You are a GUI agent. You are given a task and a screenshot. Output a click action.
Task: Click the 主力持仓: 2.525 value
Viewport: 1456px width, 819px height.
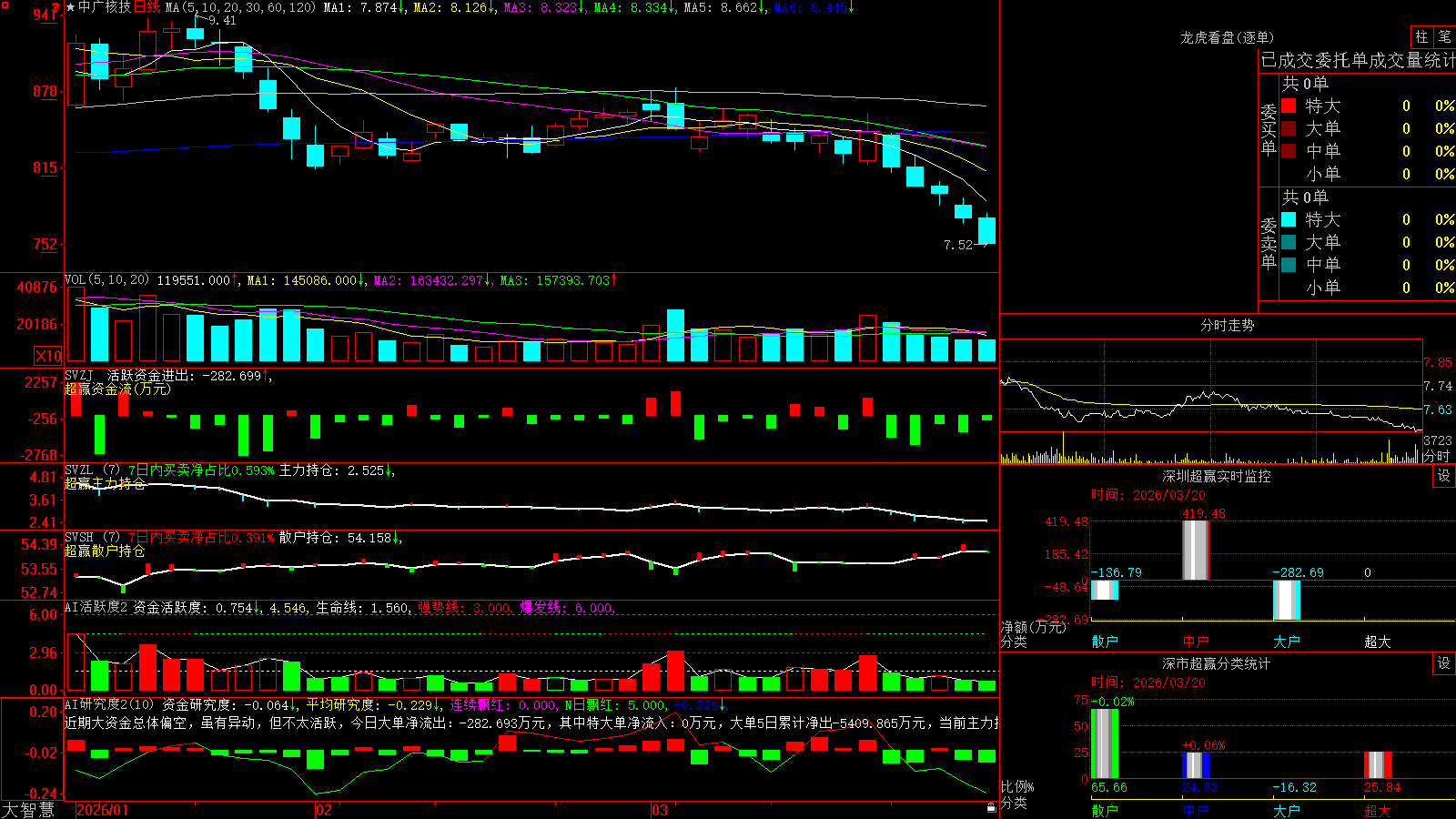pos(331,470)
